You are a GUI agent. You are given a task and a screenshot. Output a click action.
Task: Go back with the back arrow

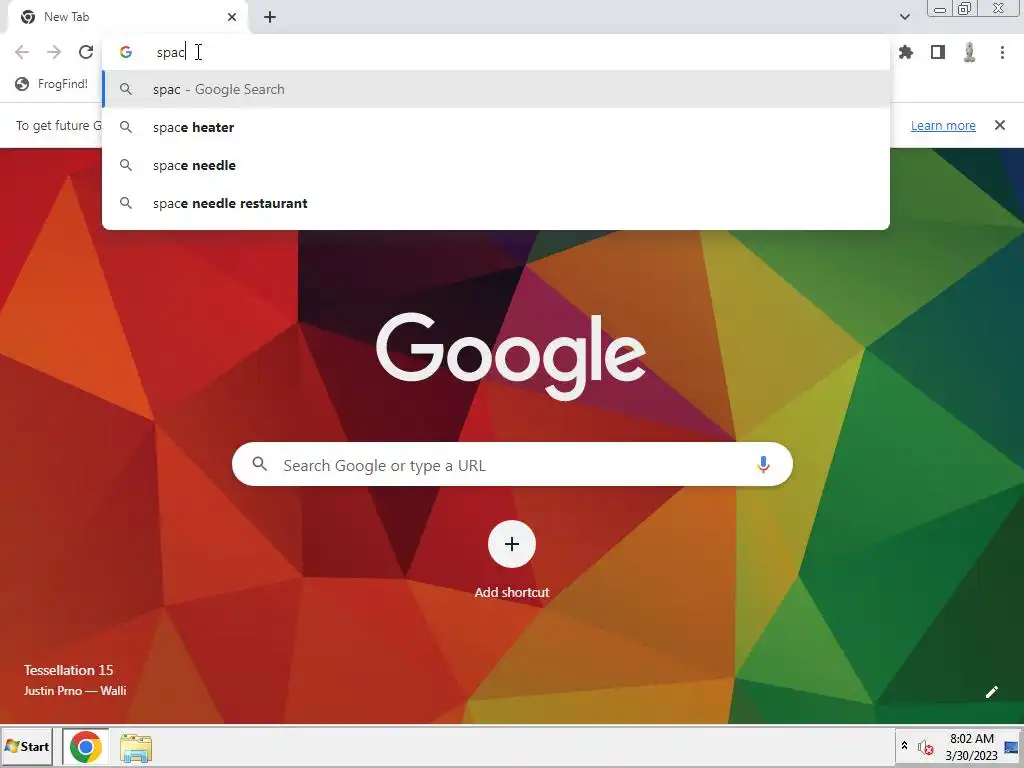[22, 52]
